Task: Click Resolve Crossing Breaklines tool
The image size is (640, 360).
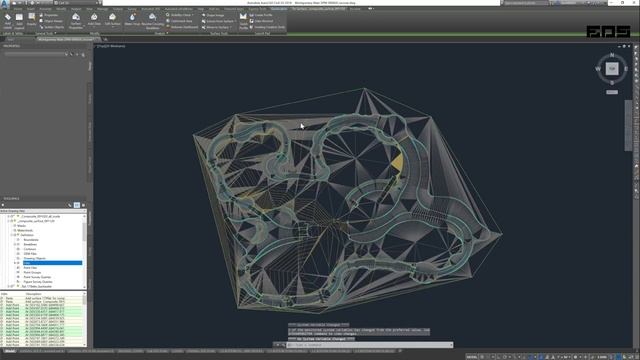Action: coord(152,20)
